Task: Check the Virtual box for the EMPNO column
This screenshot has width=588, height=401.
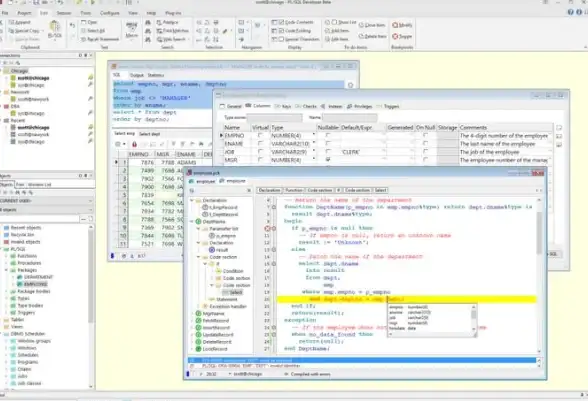Action: (260, 135)
